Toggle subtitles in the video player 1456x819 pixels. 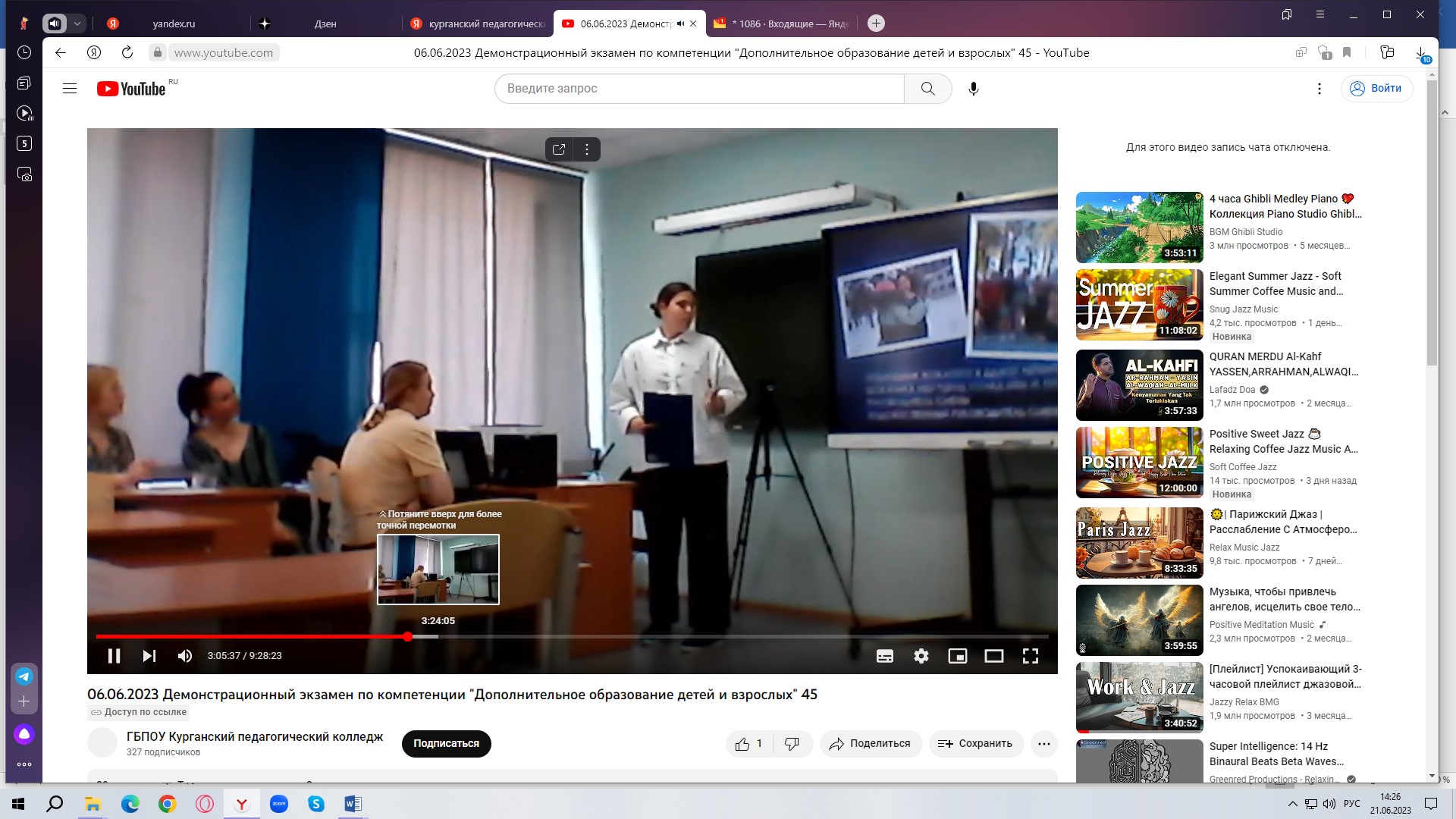[x=885, y=656]
